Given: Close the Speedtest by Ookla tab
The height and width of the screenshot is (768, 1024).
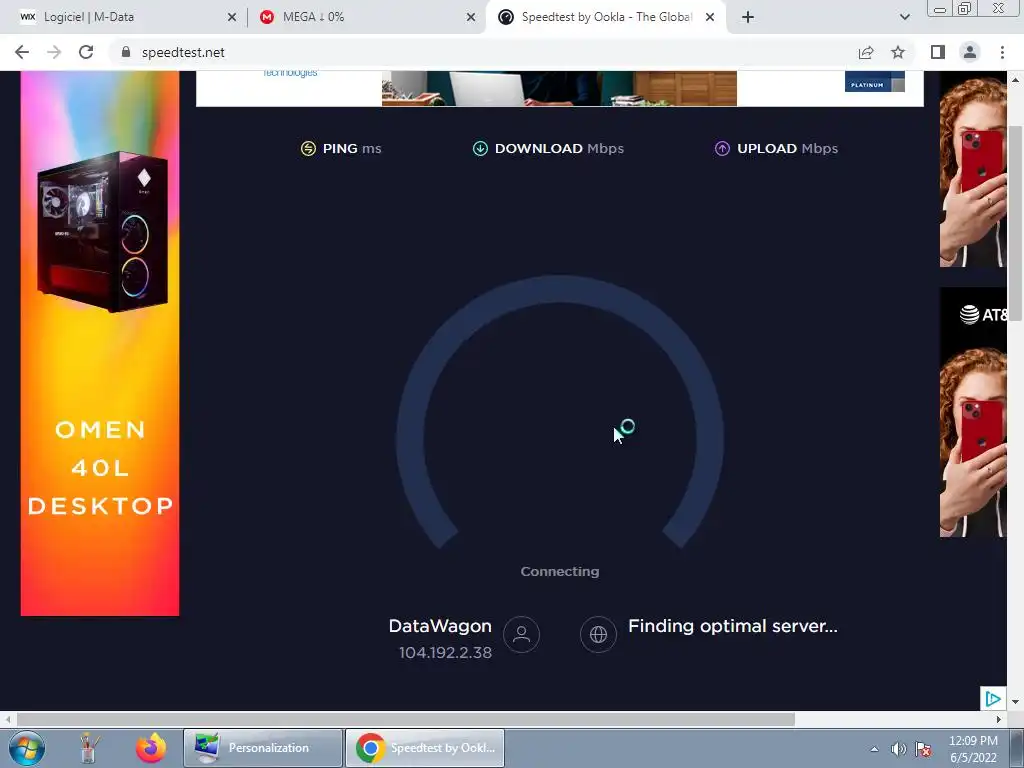Looking at the screenshot, I should tap(710, 17).
